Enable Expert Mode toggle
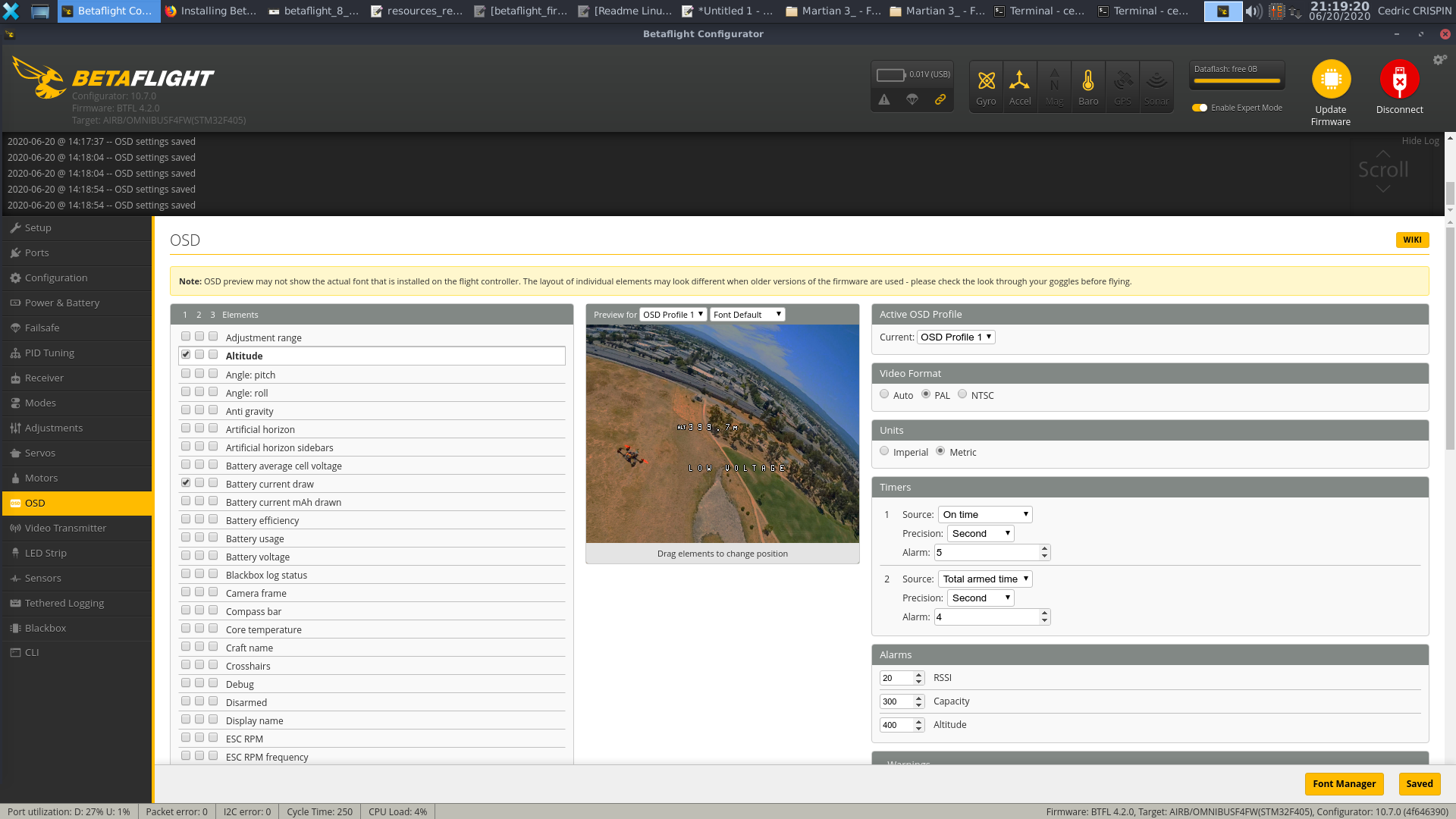The height and width of the screenshot is (819, 1456). click(x=1200, y=108)
